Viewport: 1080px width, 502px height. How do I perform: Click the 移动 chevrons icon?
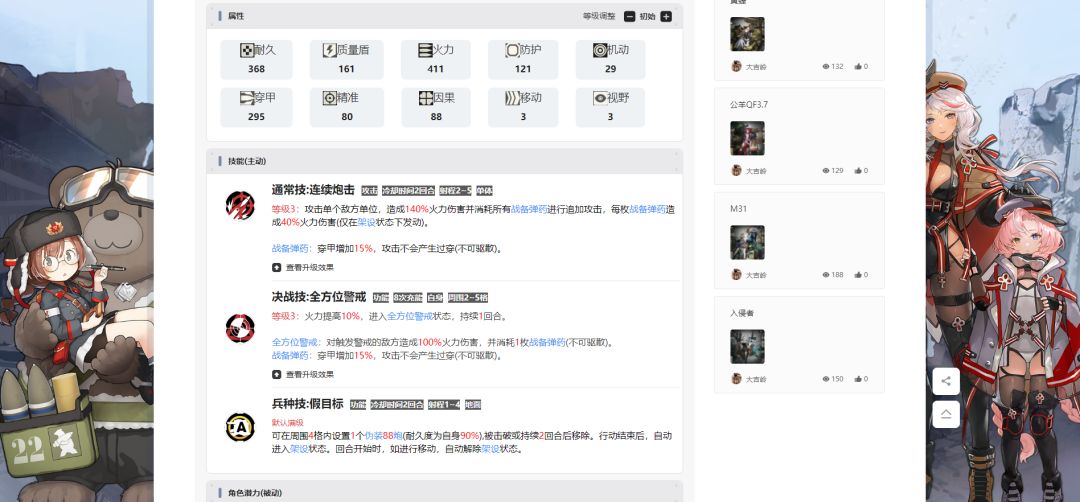(512, 98)
